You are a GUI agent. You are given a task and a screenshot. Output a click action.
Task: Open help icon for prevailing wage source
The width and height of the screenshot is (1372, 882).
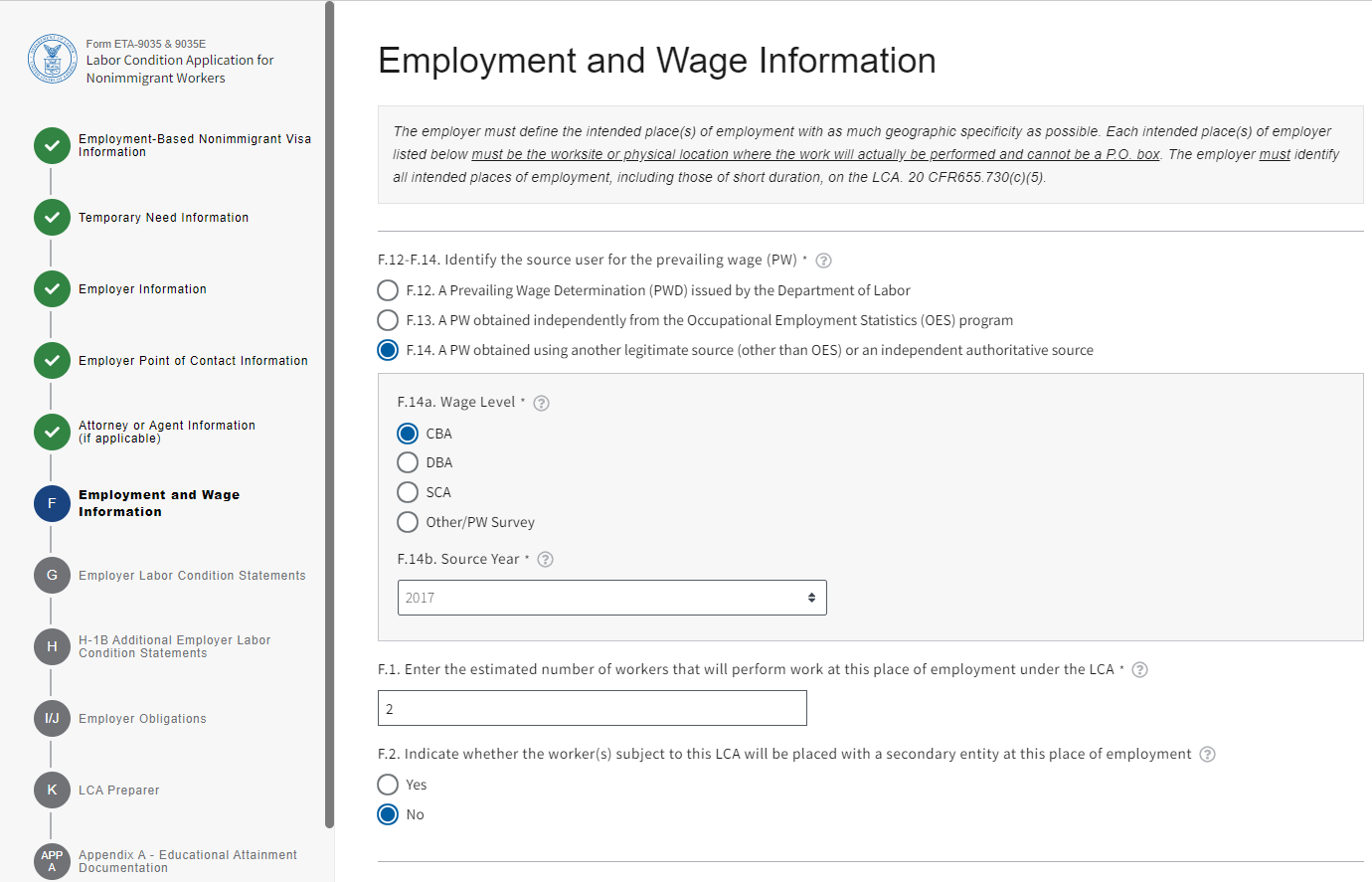click(823, 261)
